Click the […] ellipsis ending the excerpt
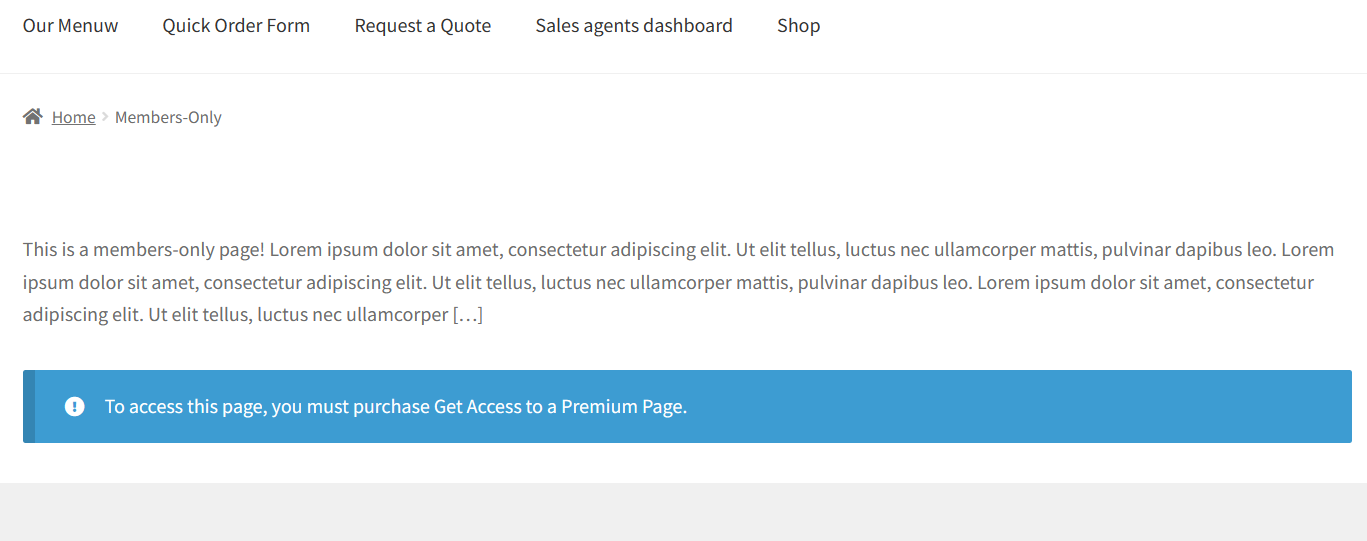 click(x=468, y=315)
